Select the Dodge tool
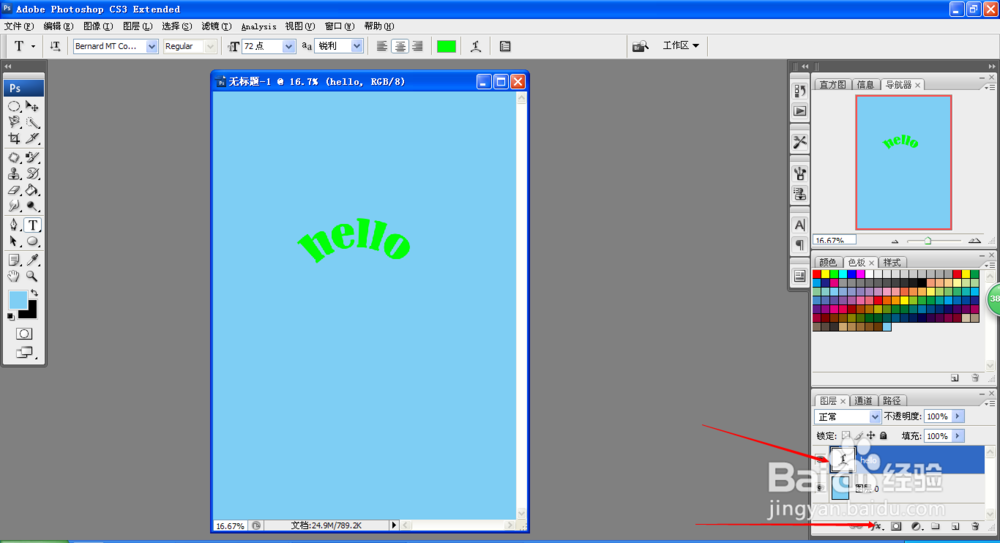 pos(33,206)
